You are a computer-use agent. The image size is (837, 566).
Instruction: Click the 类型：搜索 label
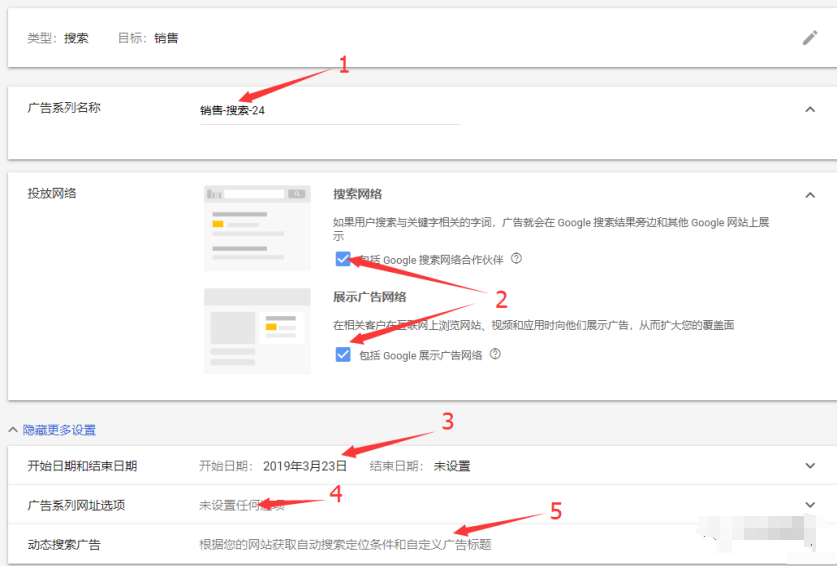click(58, 38)
